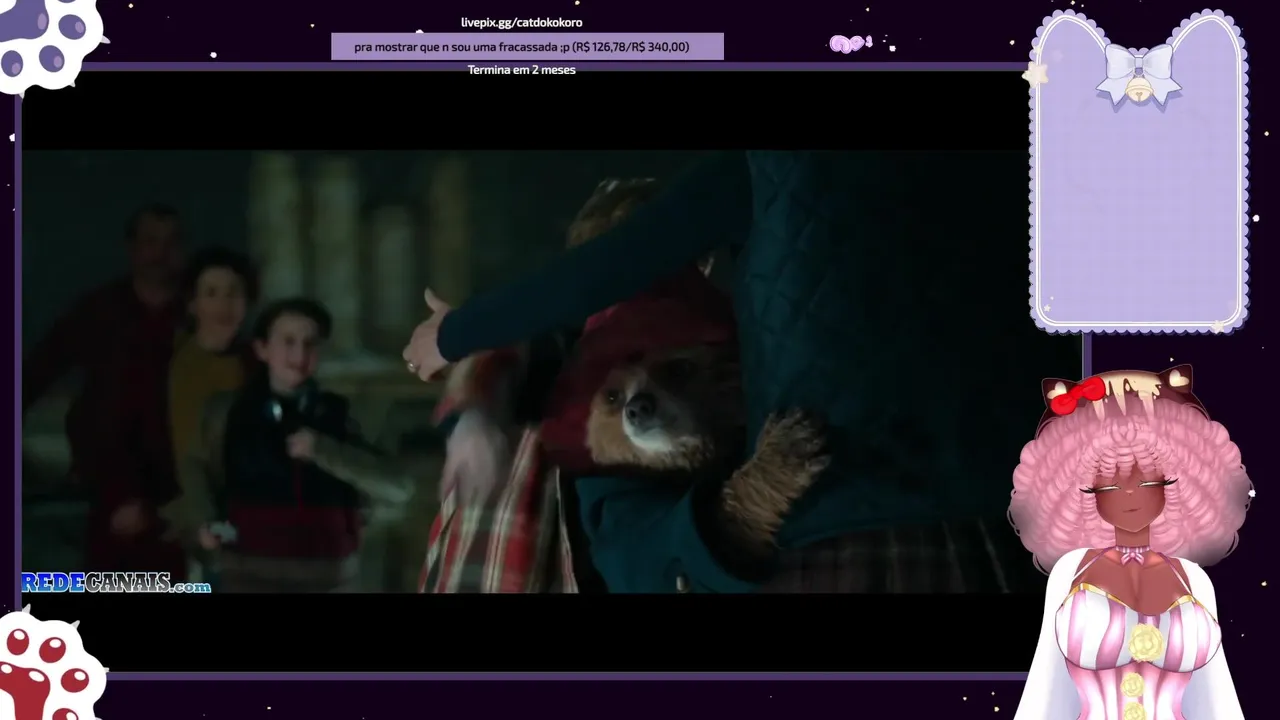
Task: Click the pink-haired VTuber avatar
Action: point(1131,544)
